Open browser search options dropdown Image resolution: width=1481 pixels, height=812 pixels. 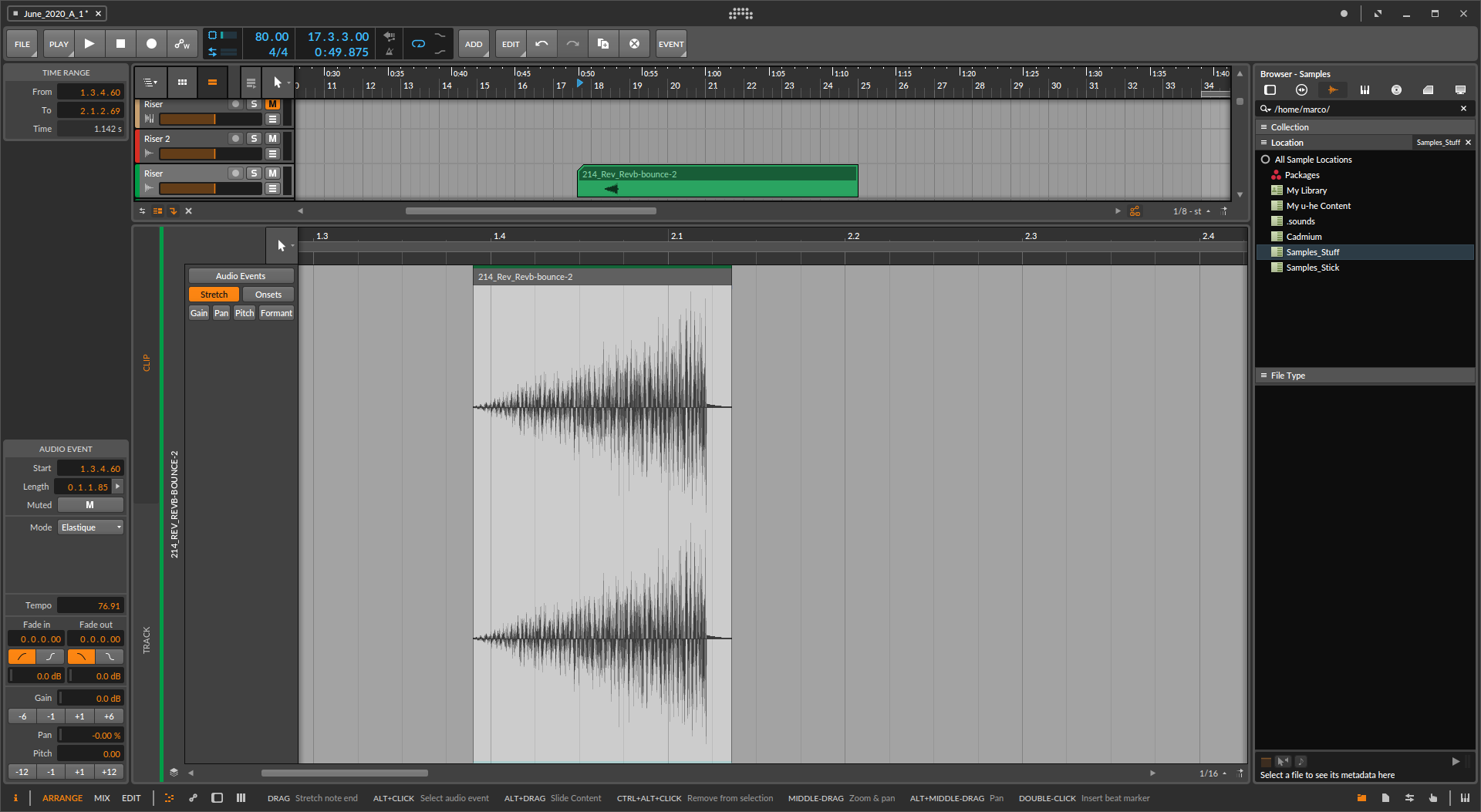[x=1266, y=110]
